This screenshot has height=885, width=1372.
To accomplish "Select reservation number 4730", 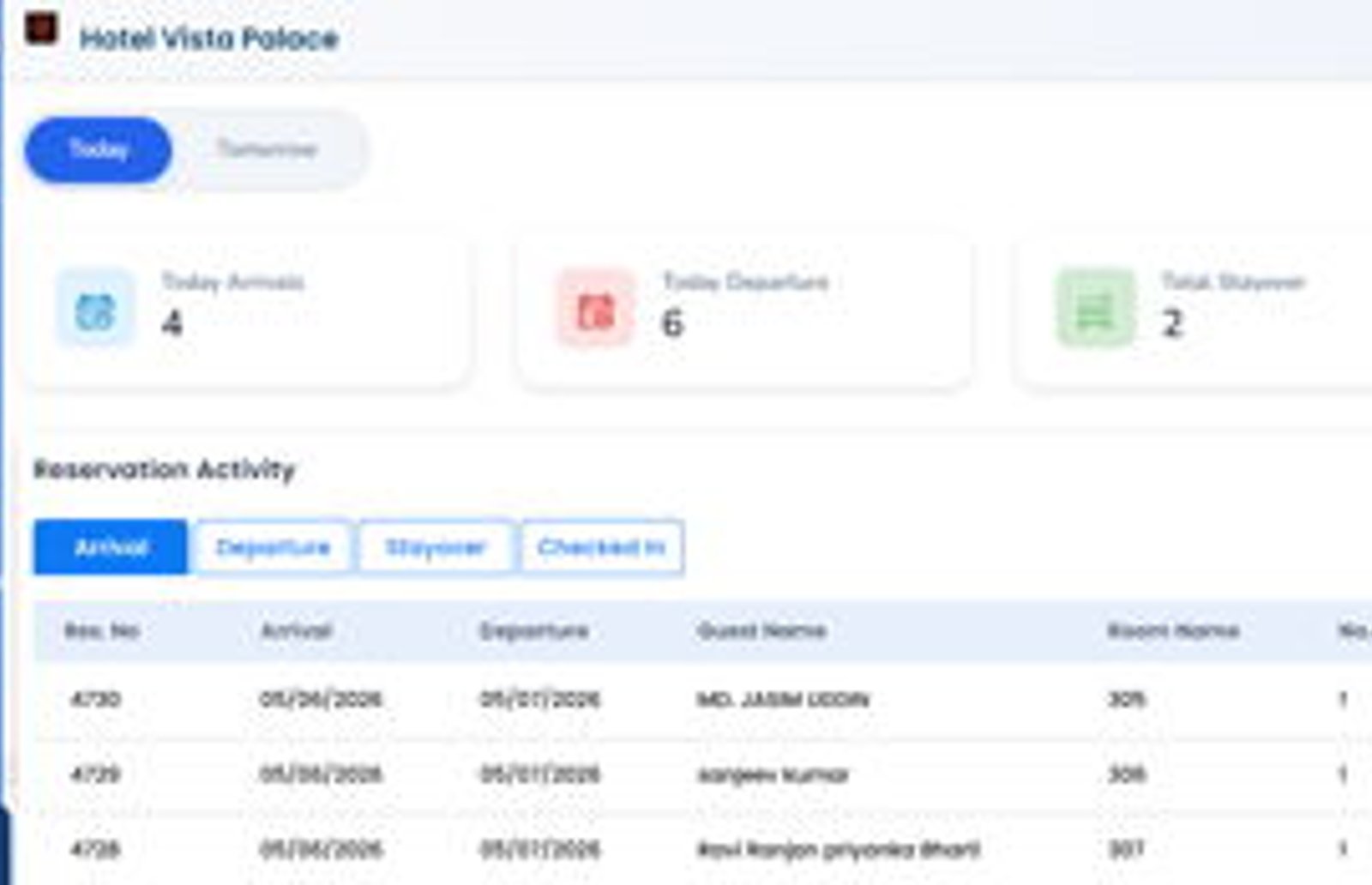I will click(95, 699).
